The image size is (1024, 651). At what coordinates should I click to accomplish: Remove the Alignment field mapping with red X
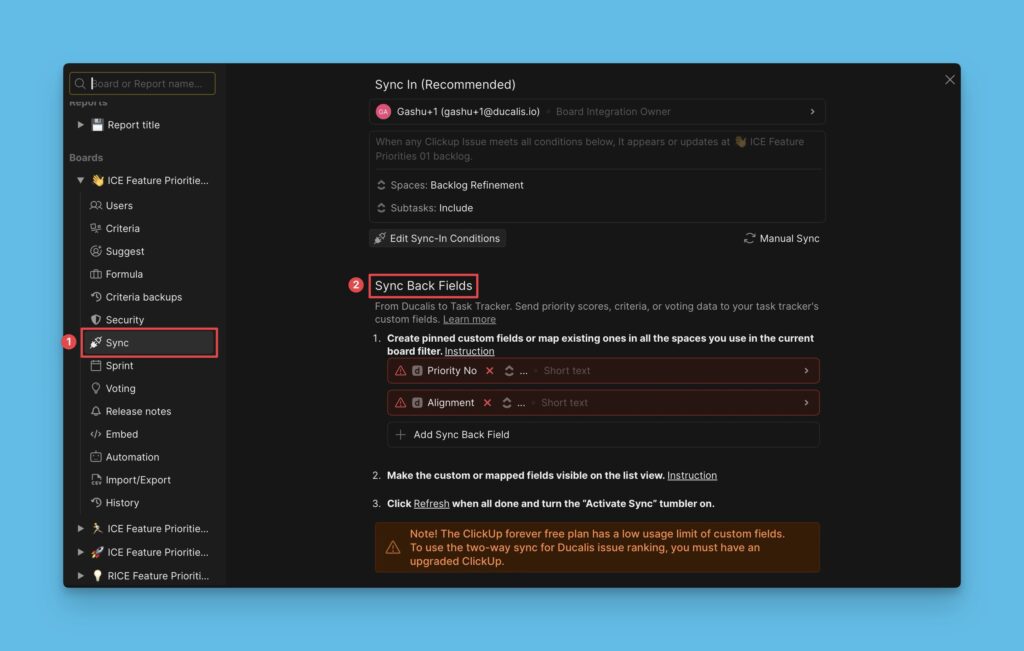[x=487, y=403]
